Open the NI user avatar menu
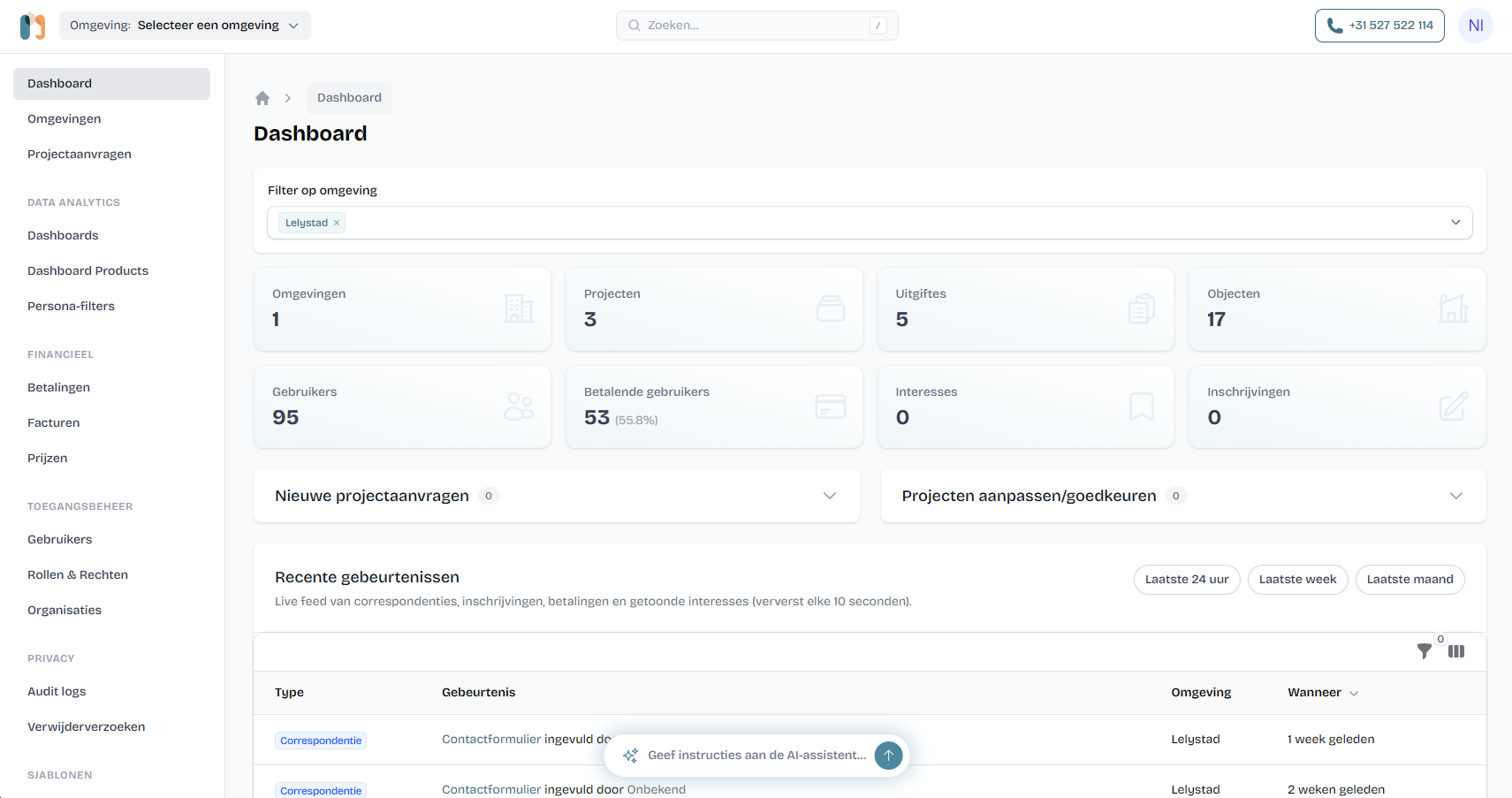1512x798 pixels. 1476,26
